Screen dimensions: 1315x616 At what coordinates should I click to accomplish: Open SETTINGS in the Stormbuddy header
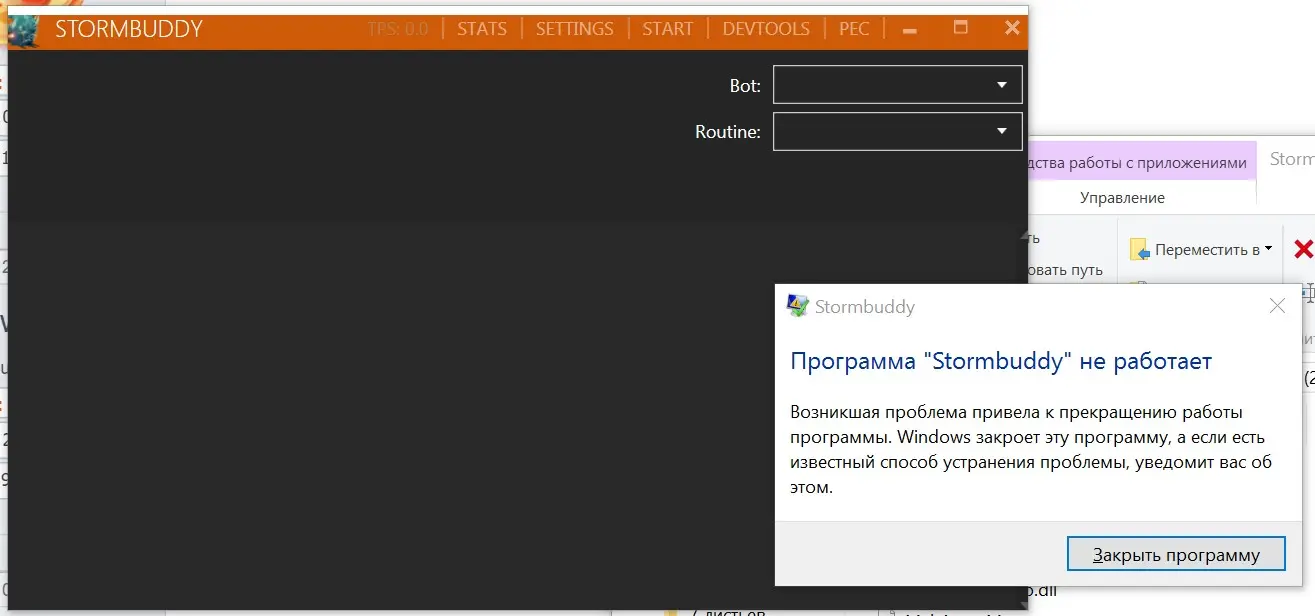click(x=575, y=29)
